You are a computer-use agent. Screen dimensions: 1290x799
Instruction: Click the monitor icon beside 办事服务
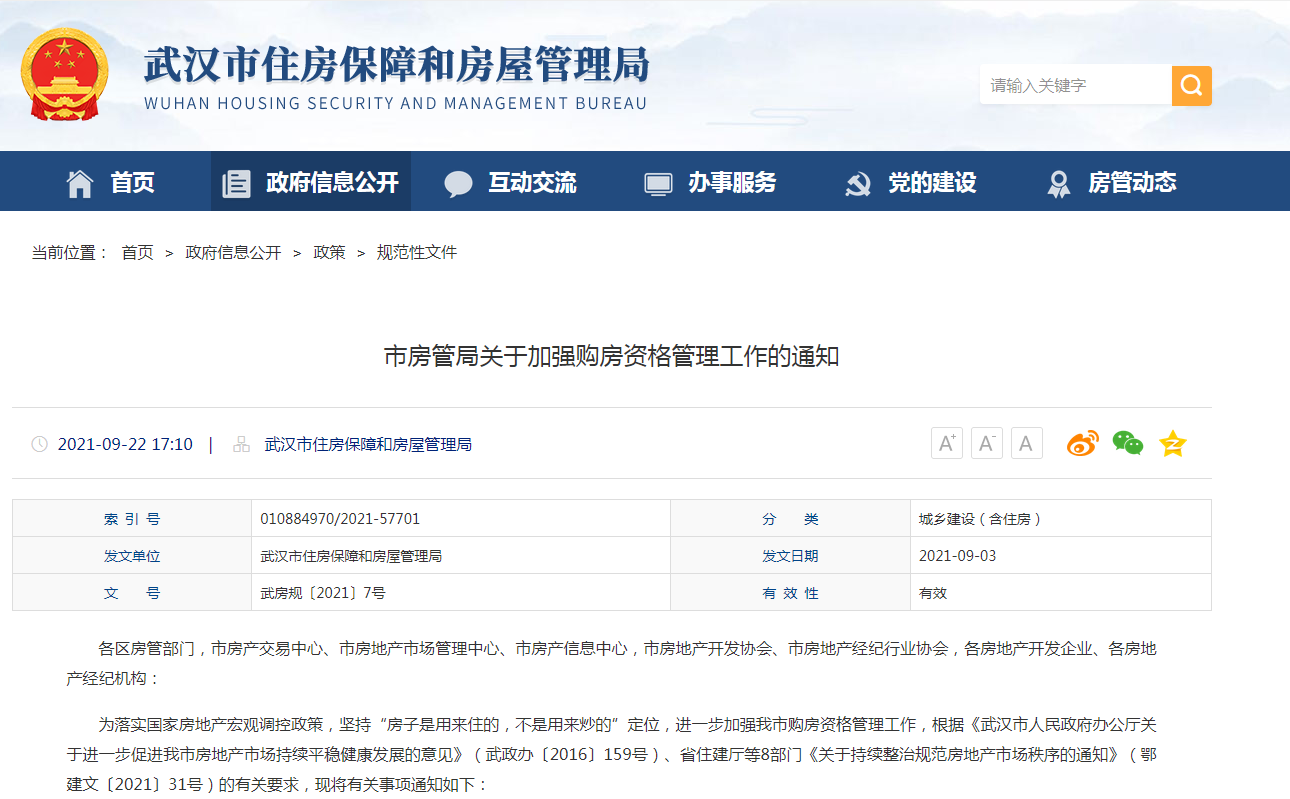pos(657,181)
